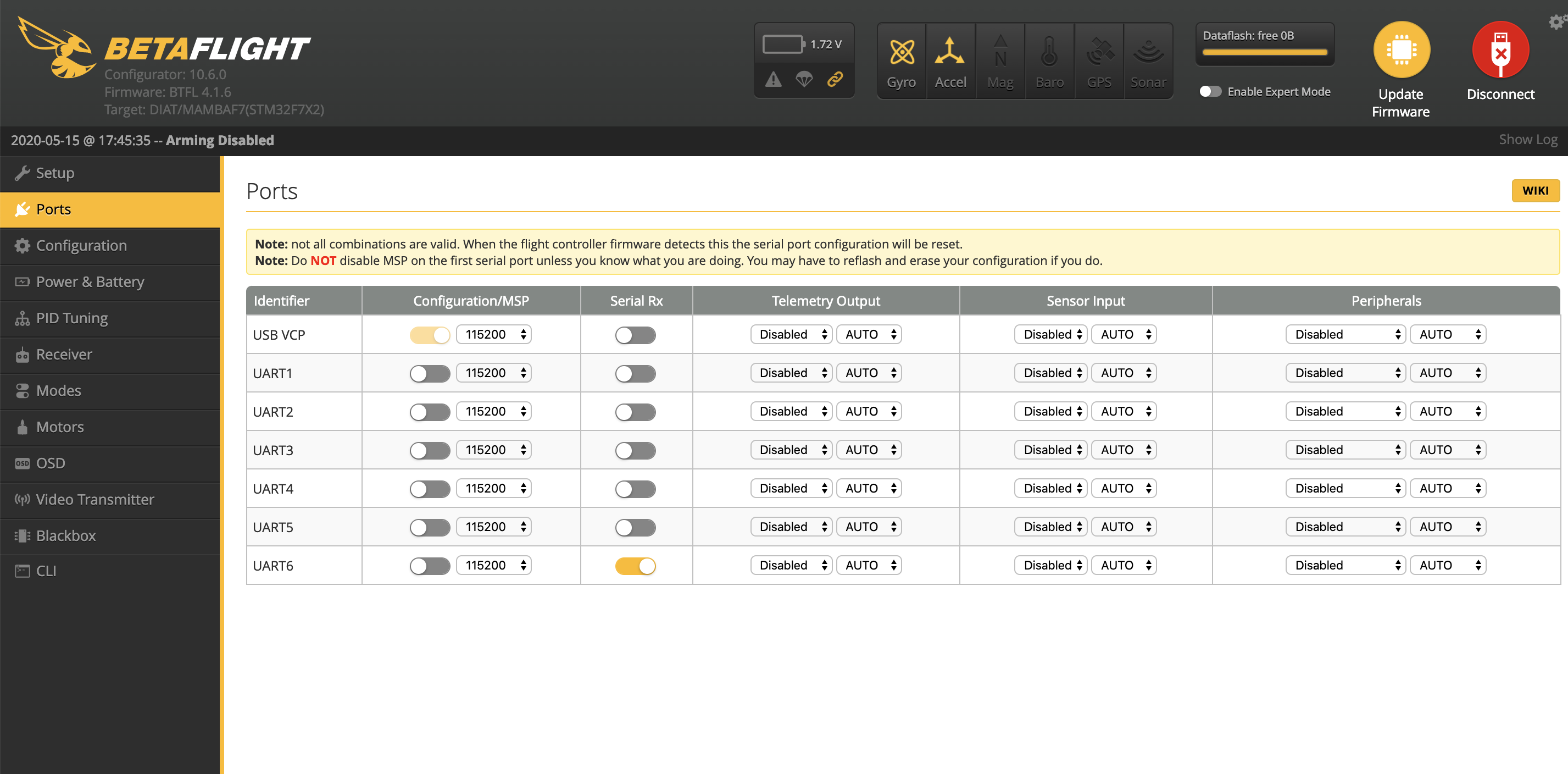Open the Configuration tab
Image resolution: width=1568 pixels, height=774 pixels.
coord(109,246)
